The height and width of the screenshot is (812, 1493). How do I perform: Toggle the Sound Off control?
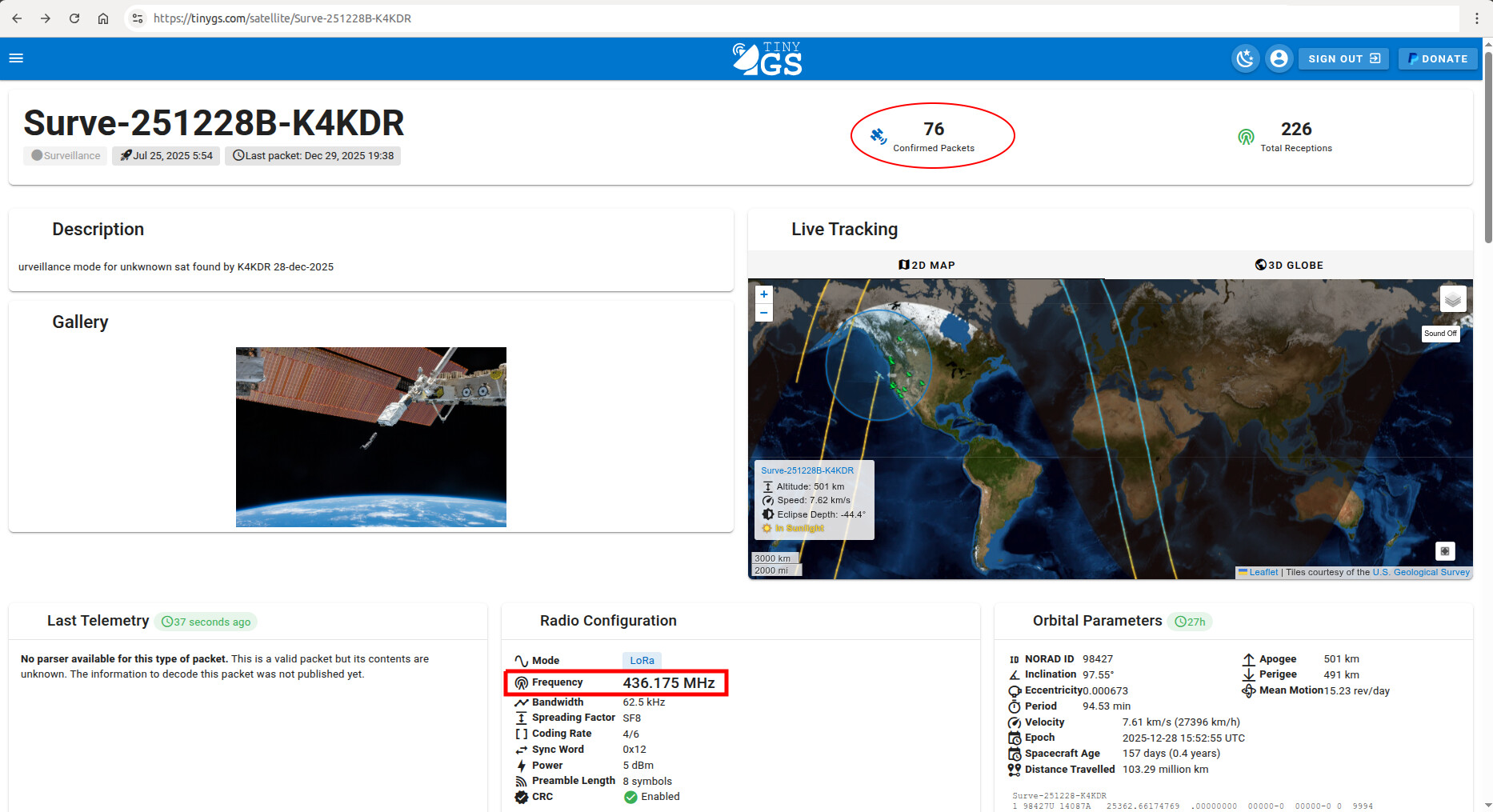point(1440,334)
